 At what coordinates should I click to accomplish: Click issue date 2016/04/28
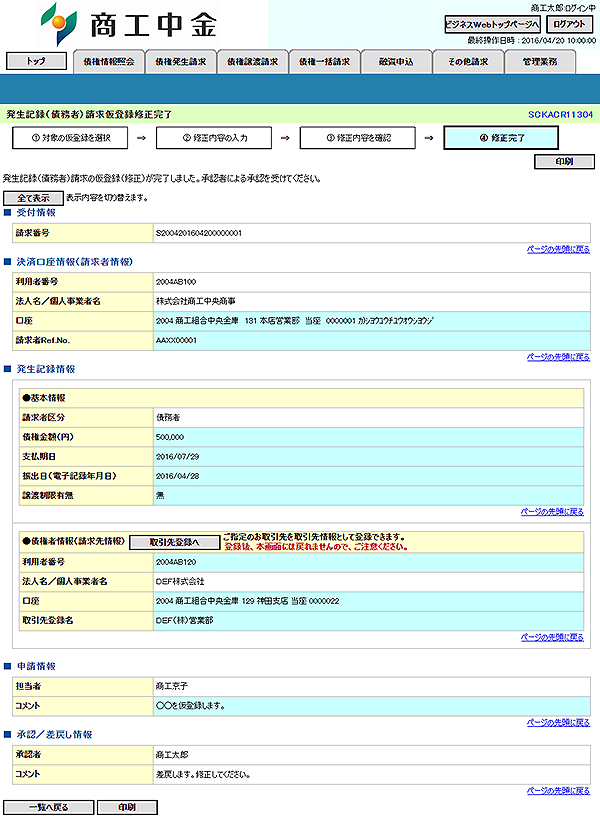pos(177,476)
